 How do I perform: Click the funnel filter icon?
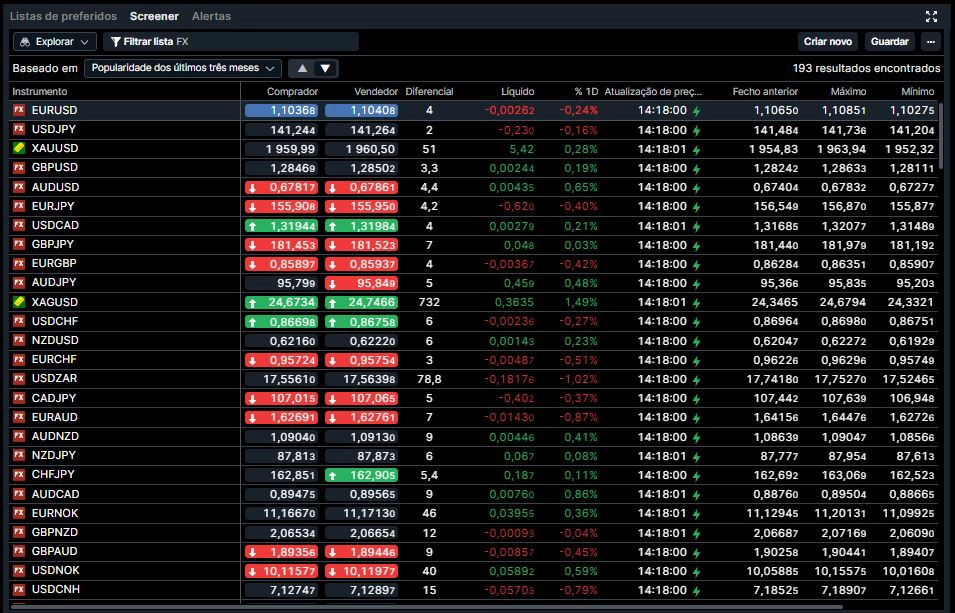(x=115, y=41)
